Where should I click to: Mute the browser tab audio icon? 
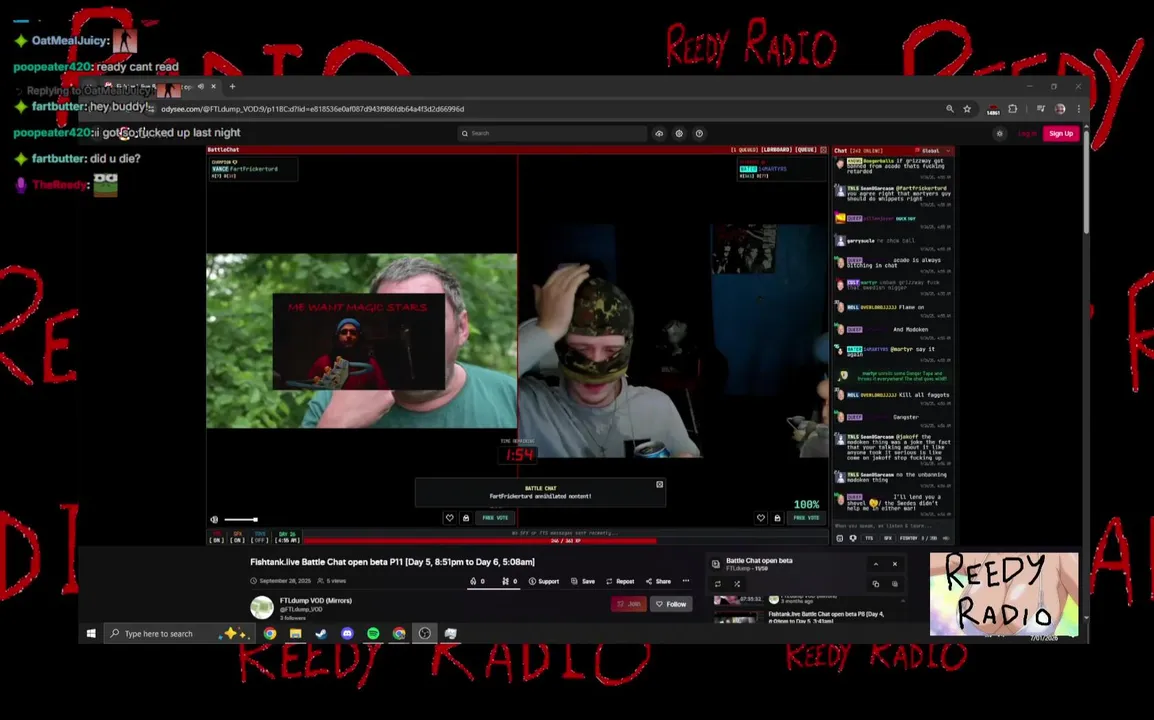[x=201, y=86]
